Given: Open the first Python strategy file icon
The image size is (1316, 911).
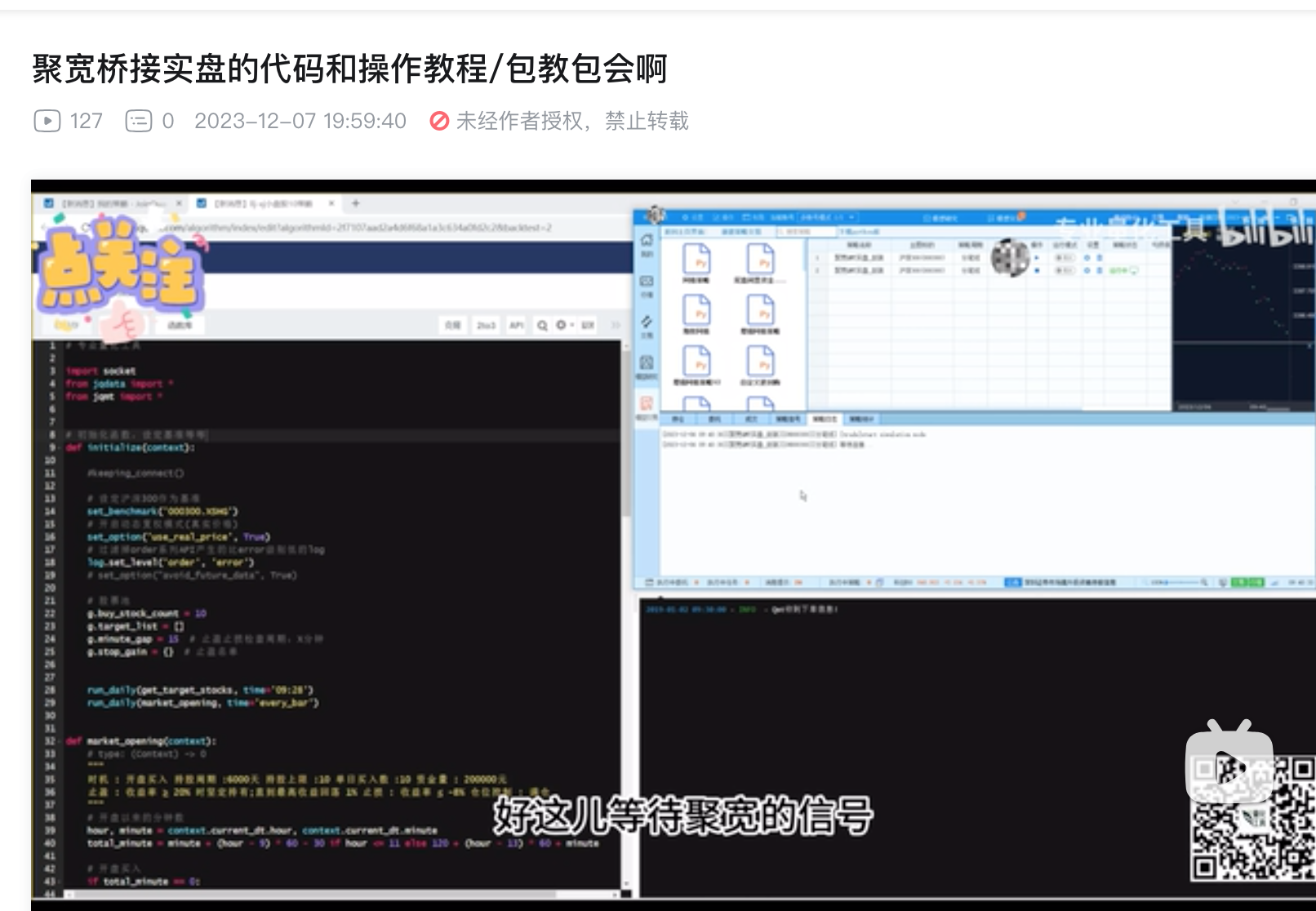Looking at the screenshot, I should pos(696,260).
